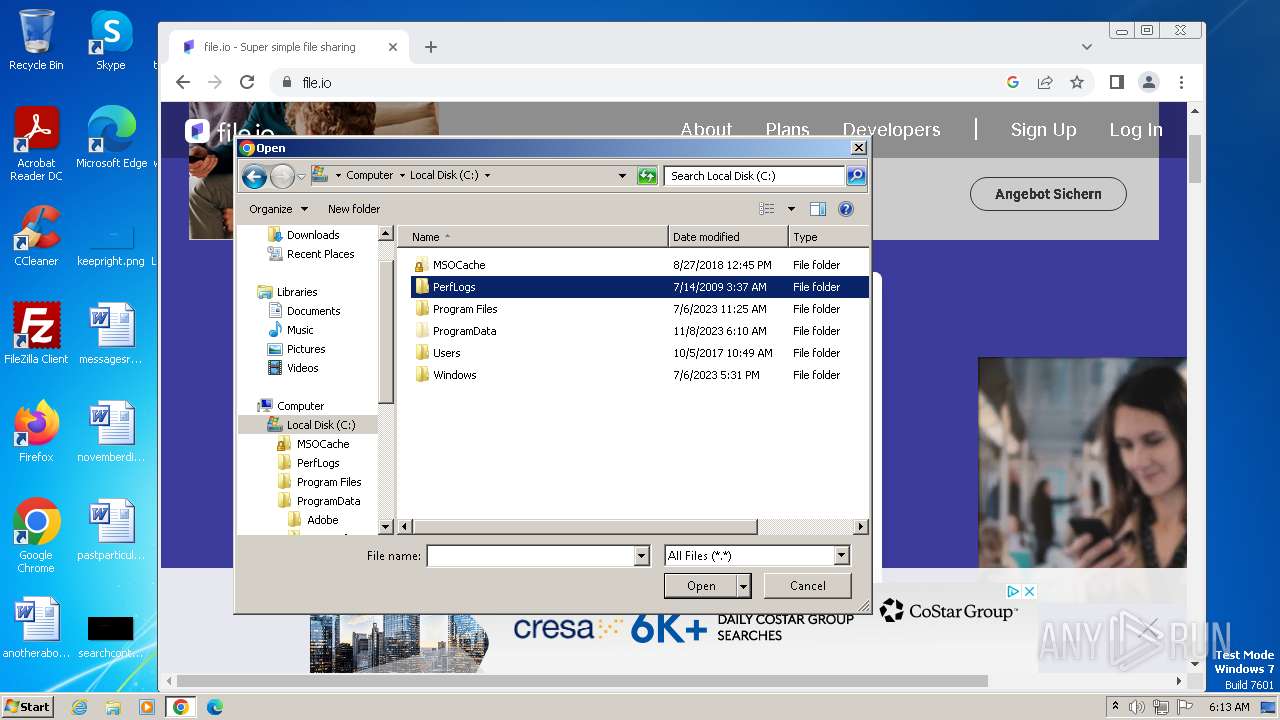Viewport: 1280px width, 720px height.
Task: Open Recycle Bin desktop icon
Action: click(x=36, y=40)
